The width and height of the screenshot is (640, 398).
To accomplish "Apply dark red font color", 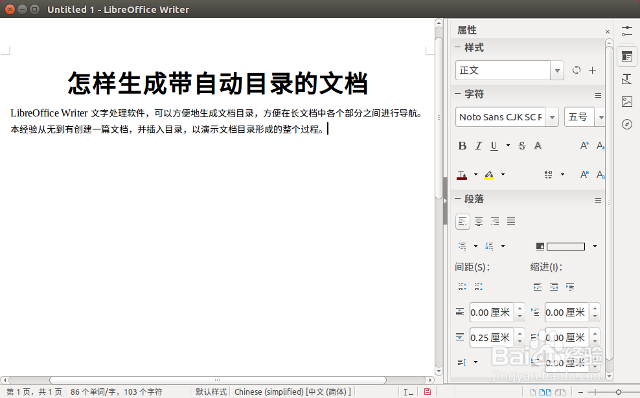I will (x=462, y=175).
